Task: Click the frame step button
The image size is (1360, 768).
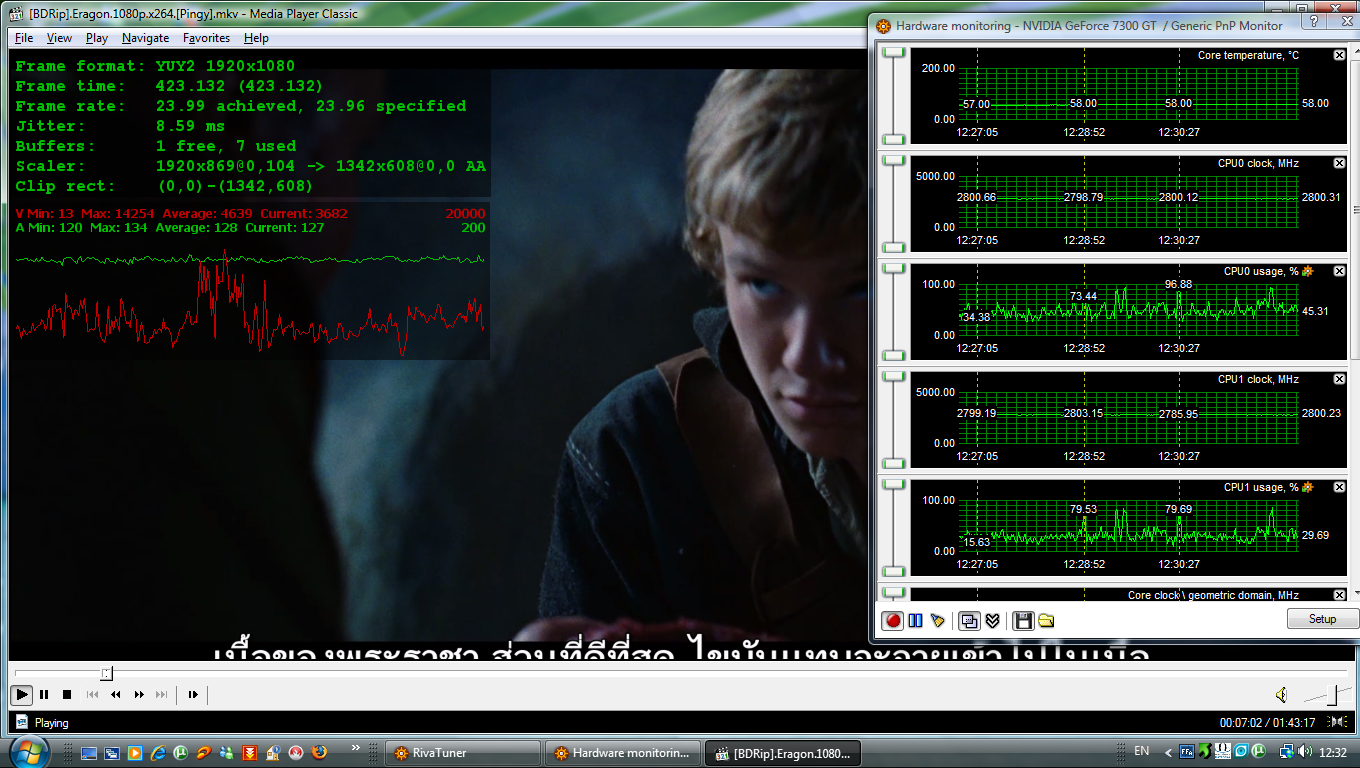Action: [x=193, y=694]
